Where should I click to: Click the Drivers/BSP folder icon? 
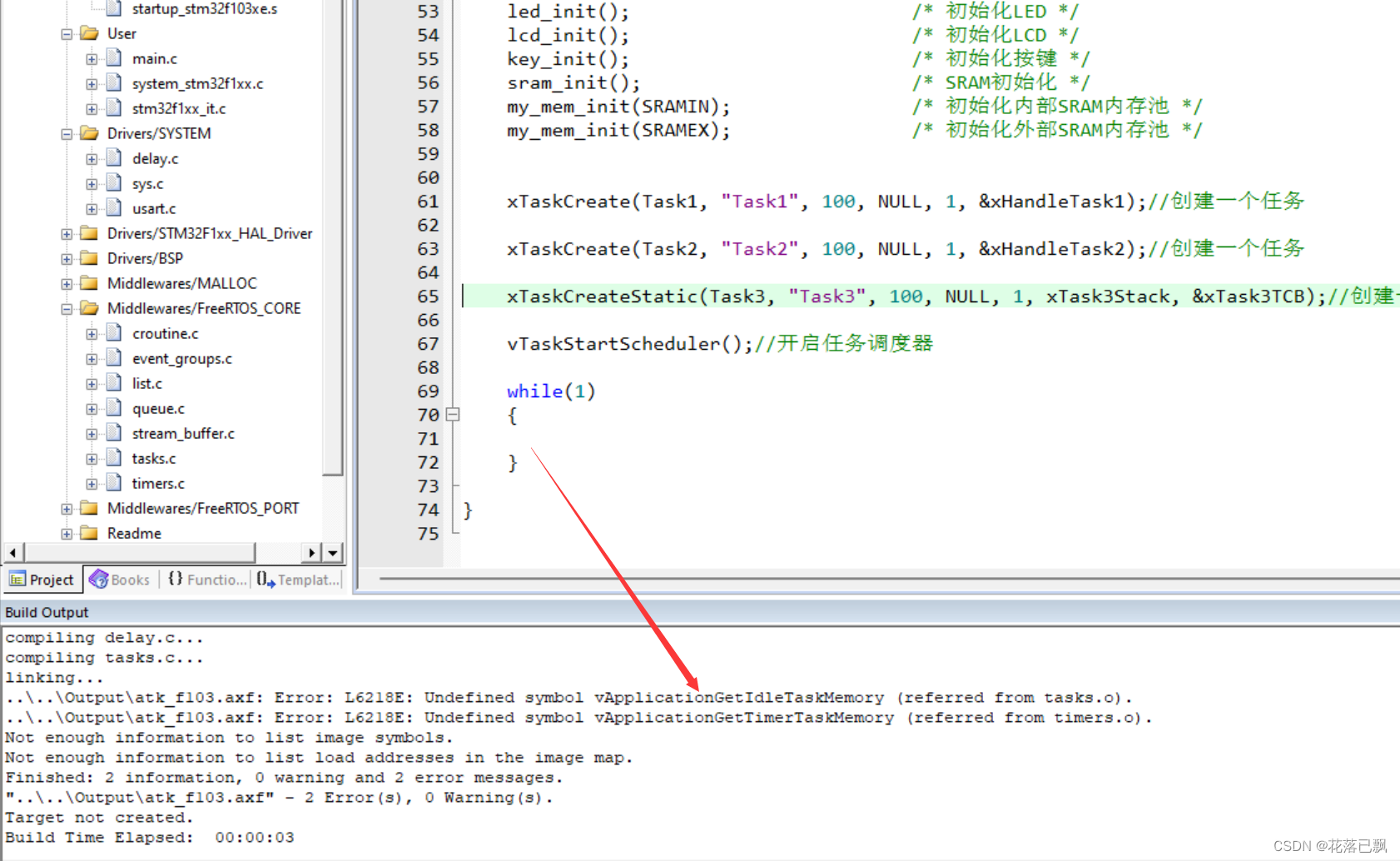pyautogui.click(x=89, y=258)
